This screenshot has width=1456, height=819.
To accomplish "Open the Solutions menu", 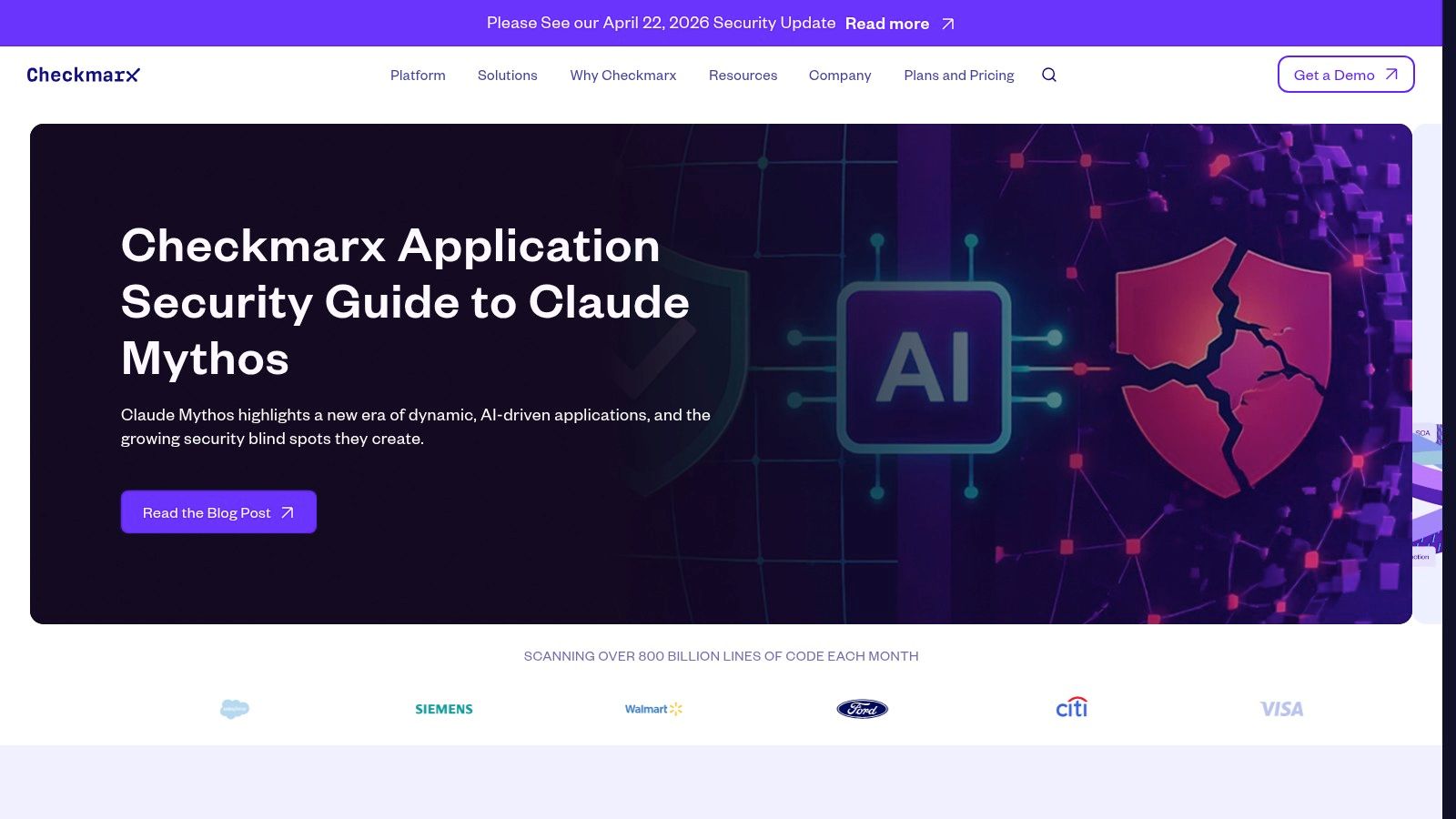I will [x=508, y=75].
